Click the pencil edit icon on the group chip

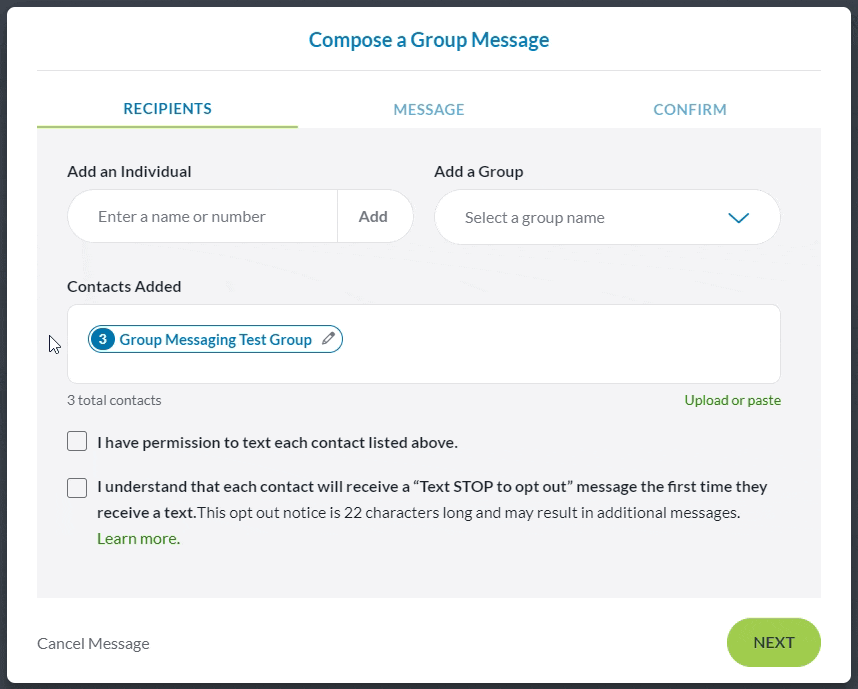328,339
